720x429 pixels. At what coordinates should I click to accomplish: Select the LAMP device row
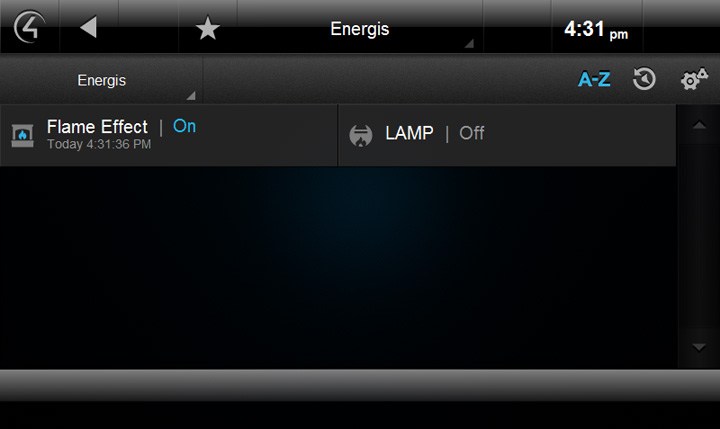[x=507, y=135]
